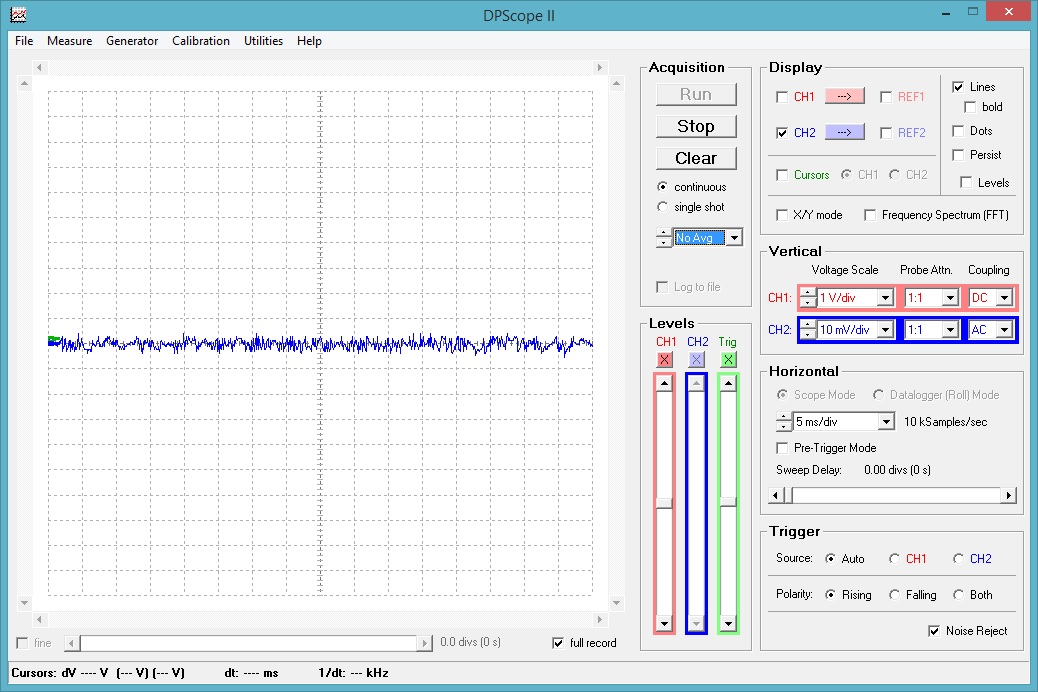Open CH2 10 mV/div dropdown
Screen dimensions: 1038x692
coord(886,330)
